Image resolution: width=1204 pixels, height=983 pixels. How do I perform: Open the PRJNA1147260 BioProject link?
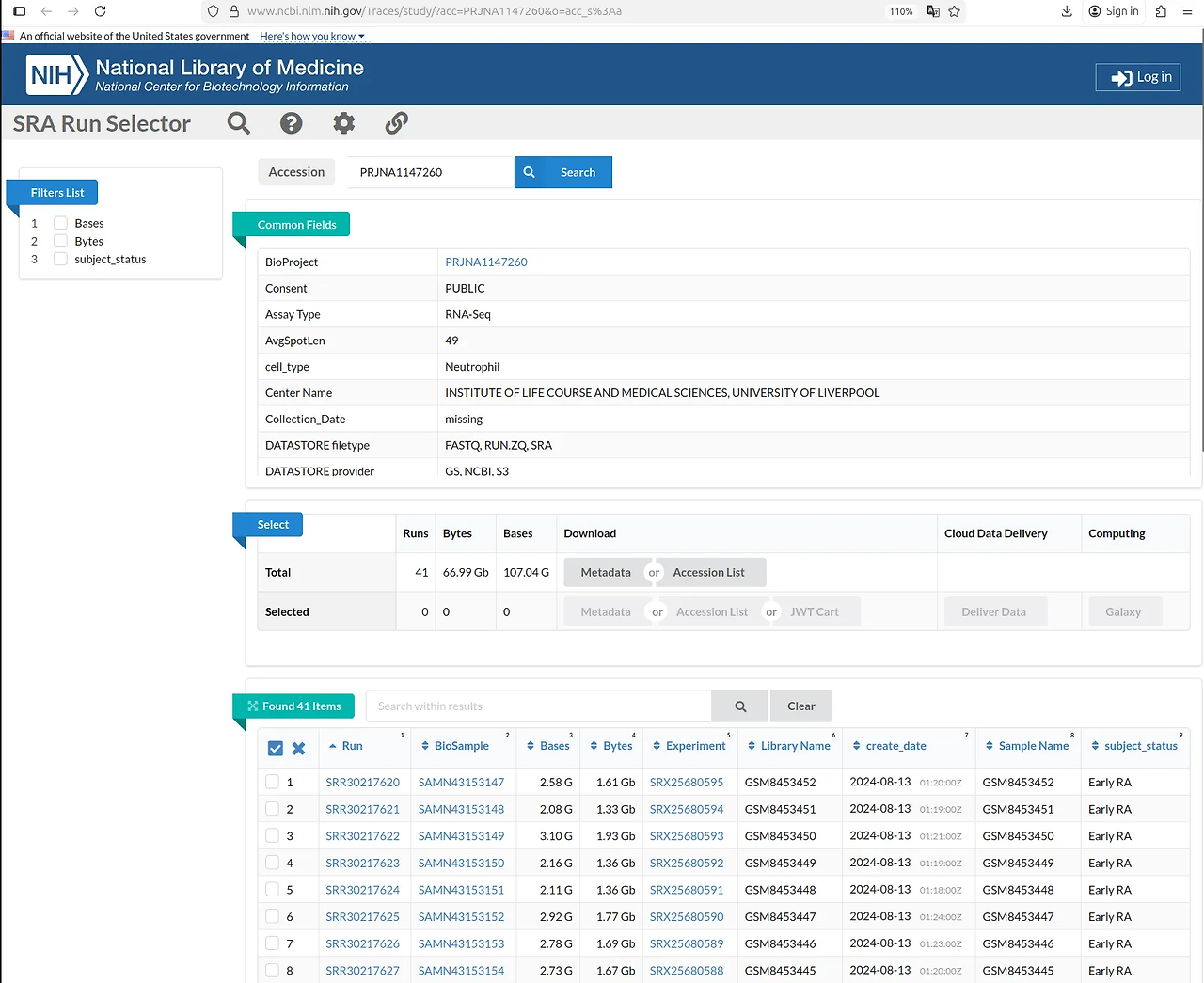tap(486, 262)
